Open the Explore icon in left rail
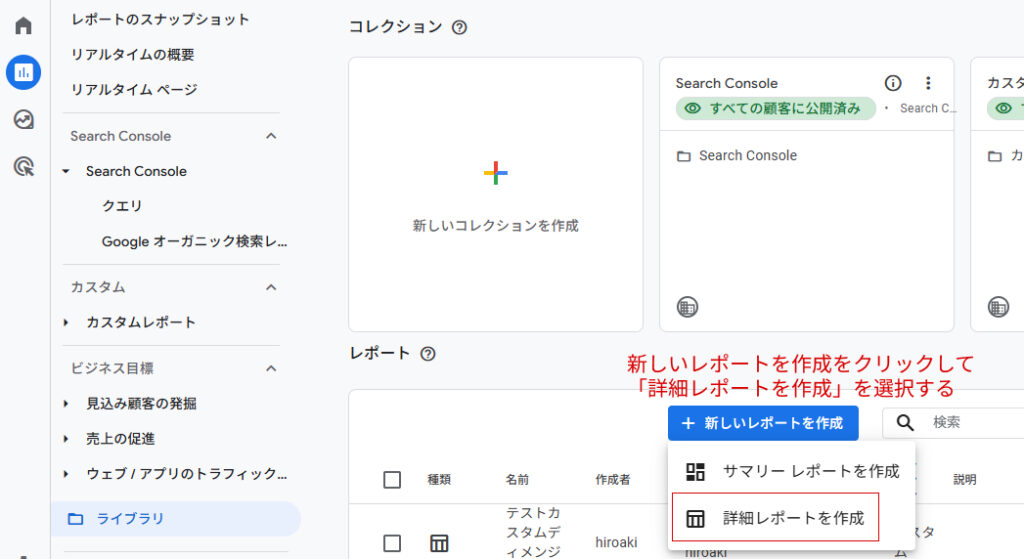Viewport: 1024px width, 559px height. pos(23,119)
